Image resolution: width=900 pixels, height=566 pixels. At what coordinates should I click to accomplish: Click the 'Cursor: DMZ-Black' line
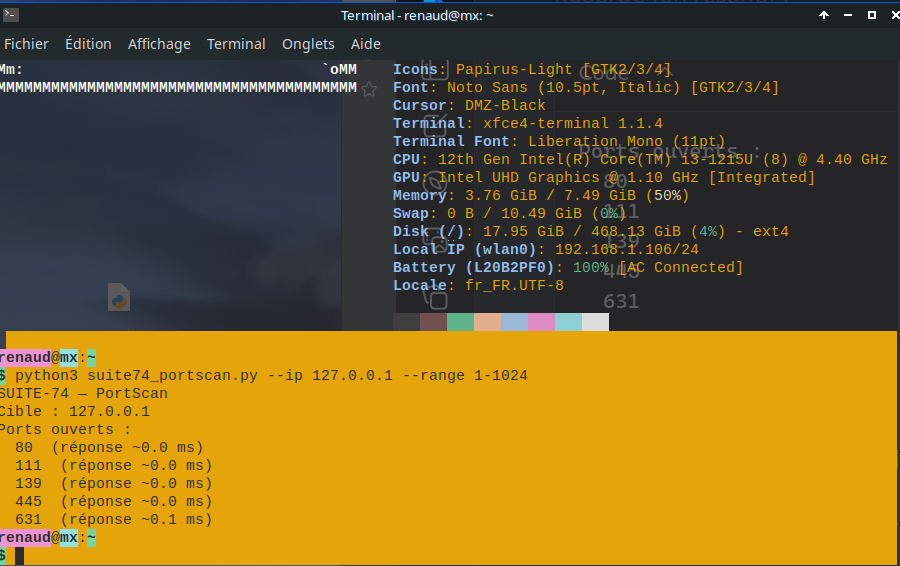(x=469, y=106)
